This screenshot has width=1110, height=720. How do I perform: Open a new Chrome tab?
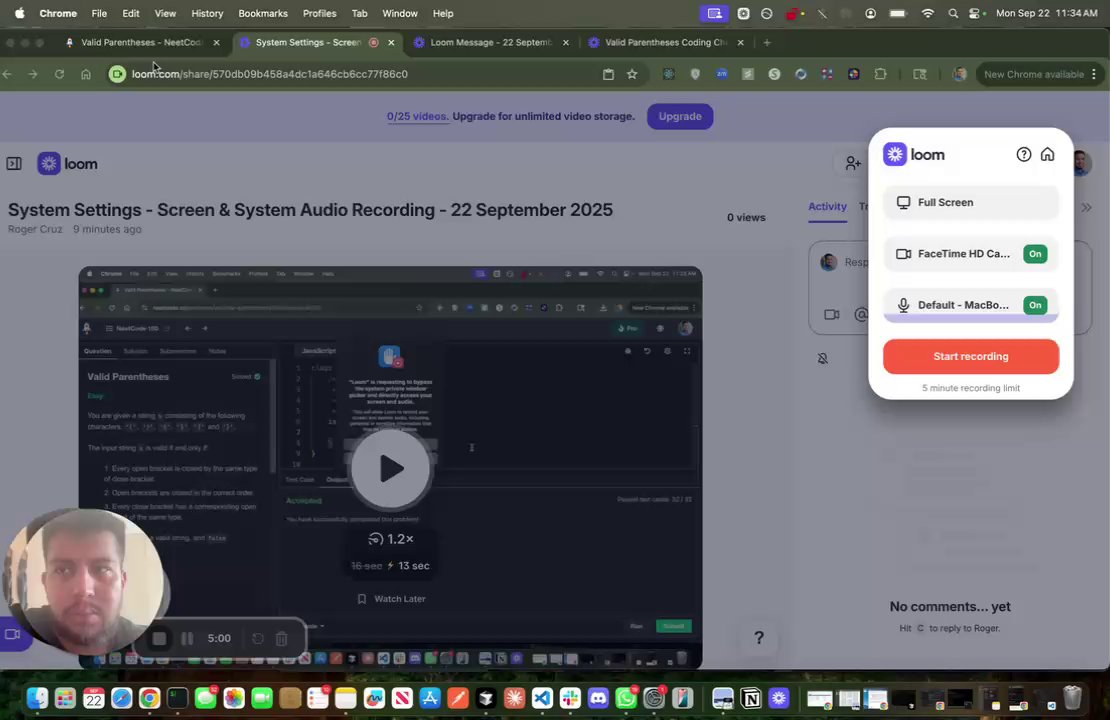(767, 42)
